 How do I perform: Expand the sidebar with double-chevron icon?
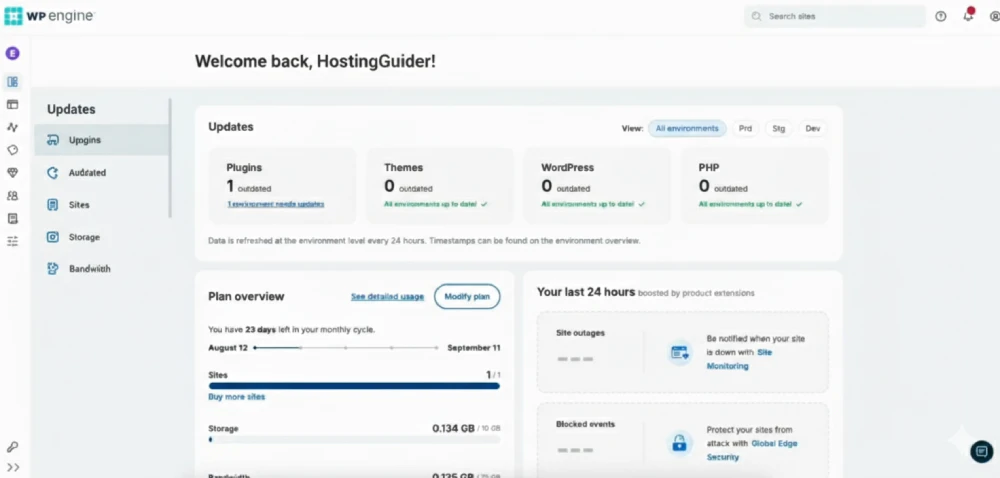point(13,467)
